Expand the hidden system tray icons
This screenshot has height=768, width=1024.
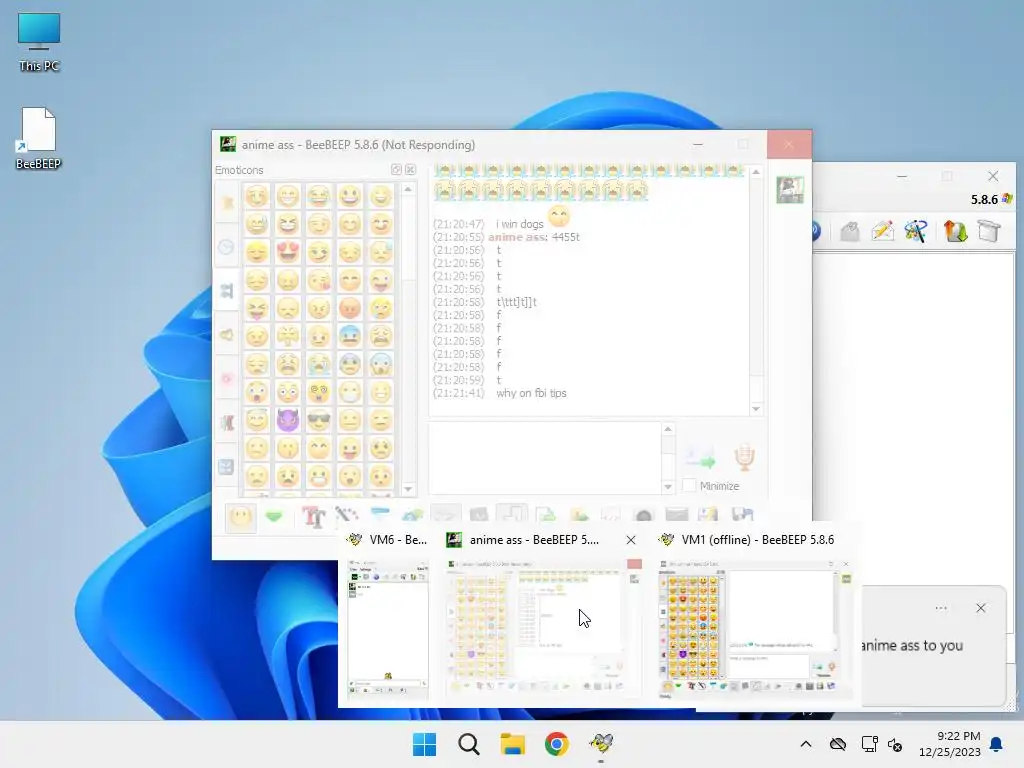click(x=806, y=744)
